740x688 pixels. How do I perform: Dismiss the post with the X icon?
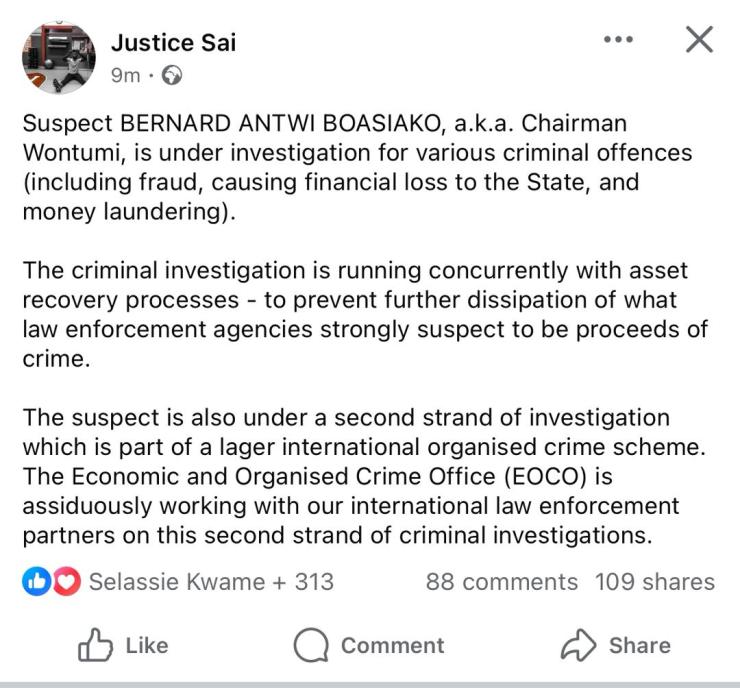point(699,39)
